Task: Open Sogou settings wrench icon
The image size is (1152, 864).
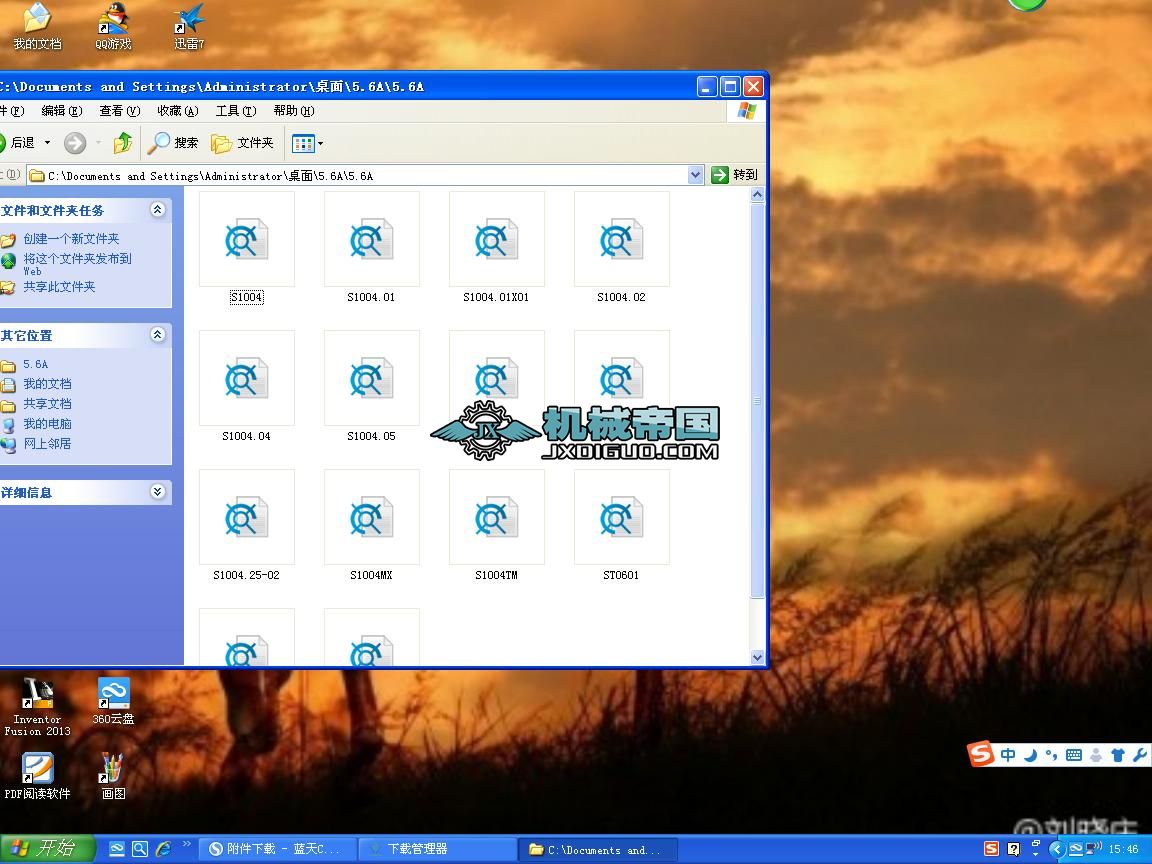Action: [1140, 755]
